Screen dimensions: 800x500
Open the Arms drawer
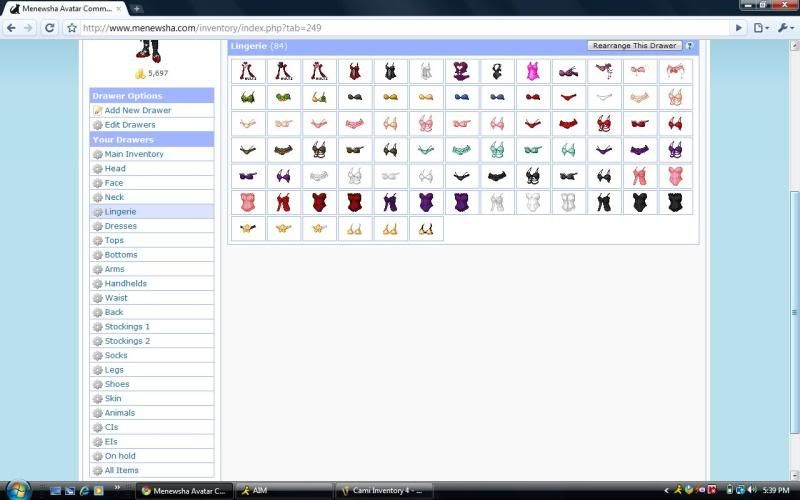tap(114, 269)
